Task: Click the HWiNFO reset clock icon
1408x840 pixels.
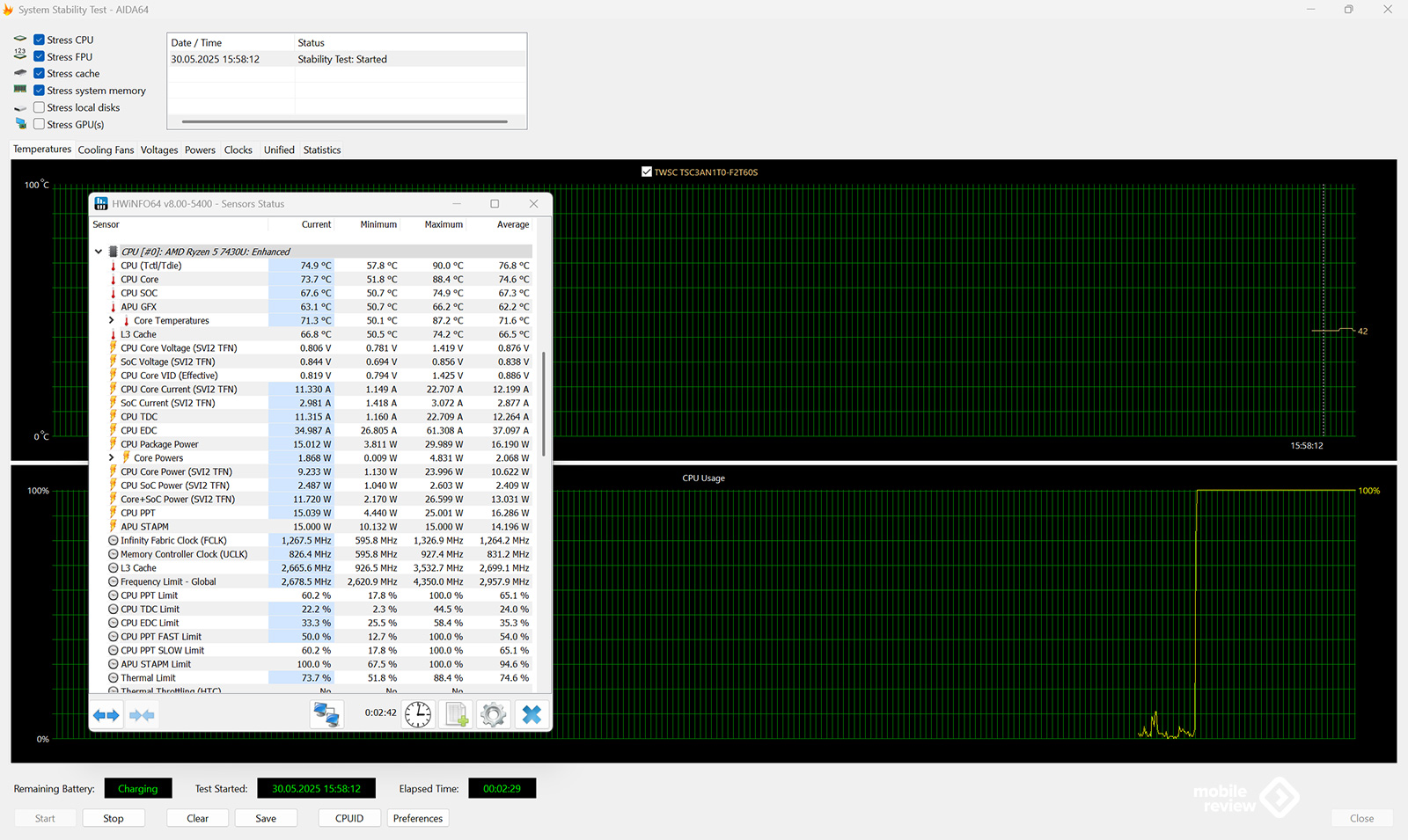Action: pyautogui.click(x=418, y=714)
